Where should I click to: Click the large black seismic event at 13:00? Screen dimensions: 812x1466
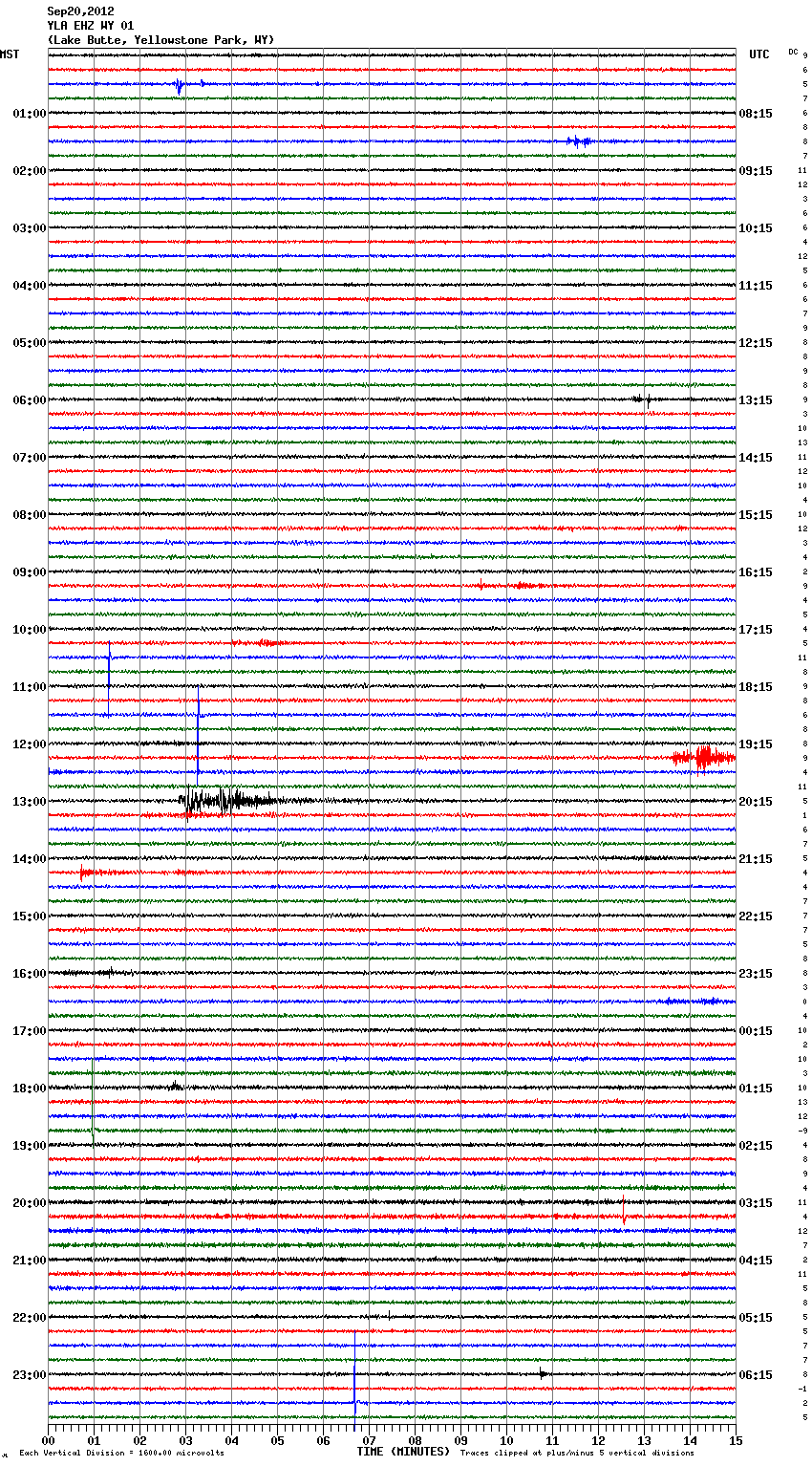pyautogui.click(x=229, y=801)
